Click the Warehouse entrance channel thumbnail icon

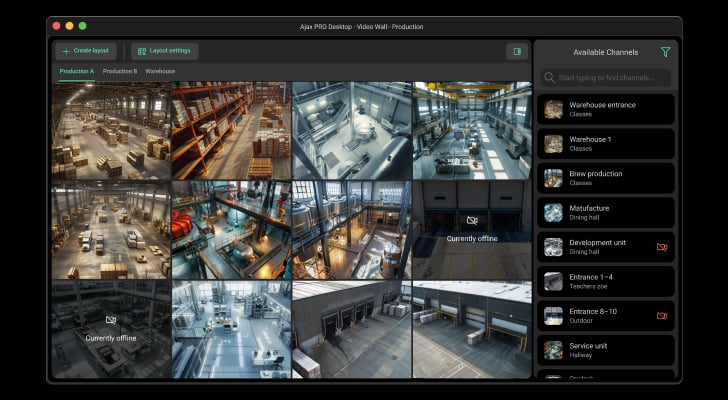[x=553, y=109]
